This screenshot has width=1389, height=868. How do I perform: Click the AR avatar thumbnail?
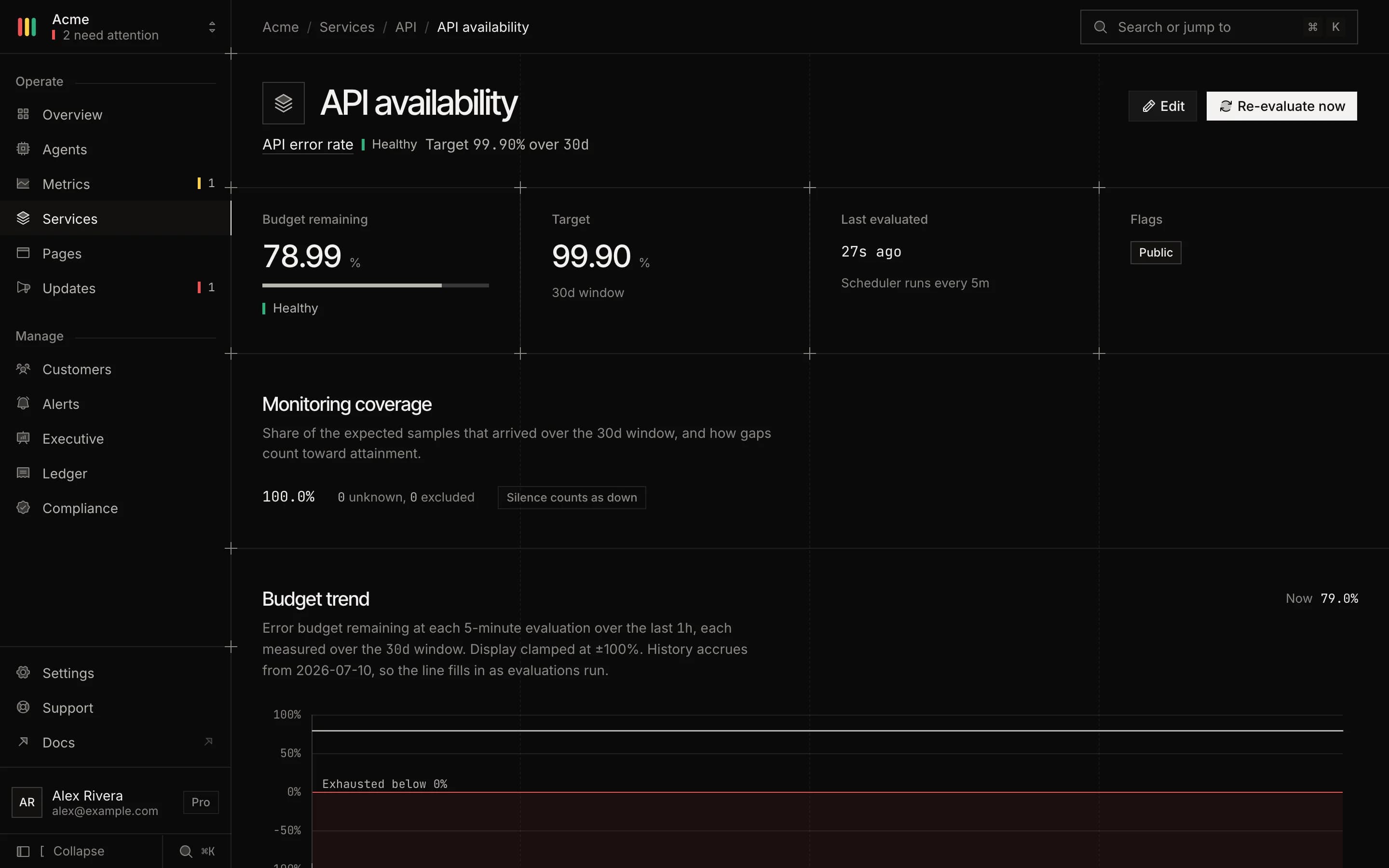27,802
